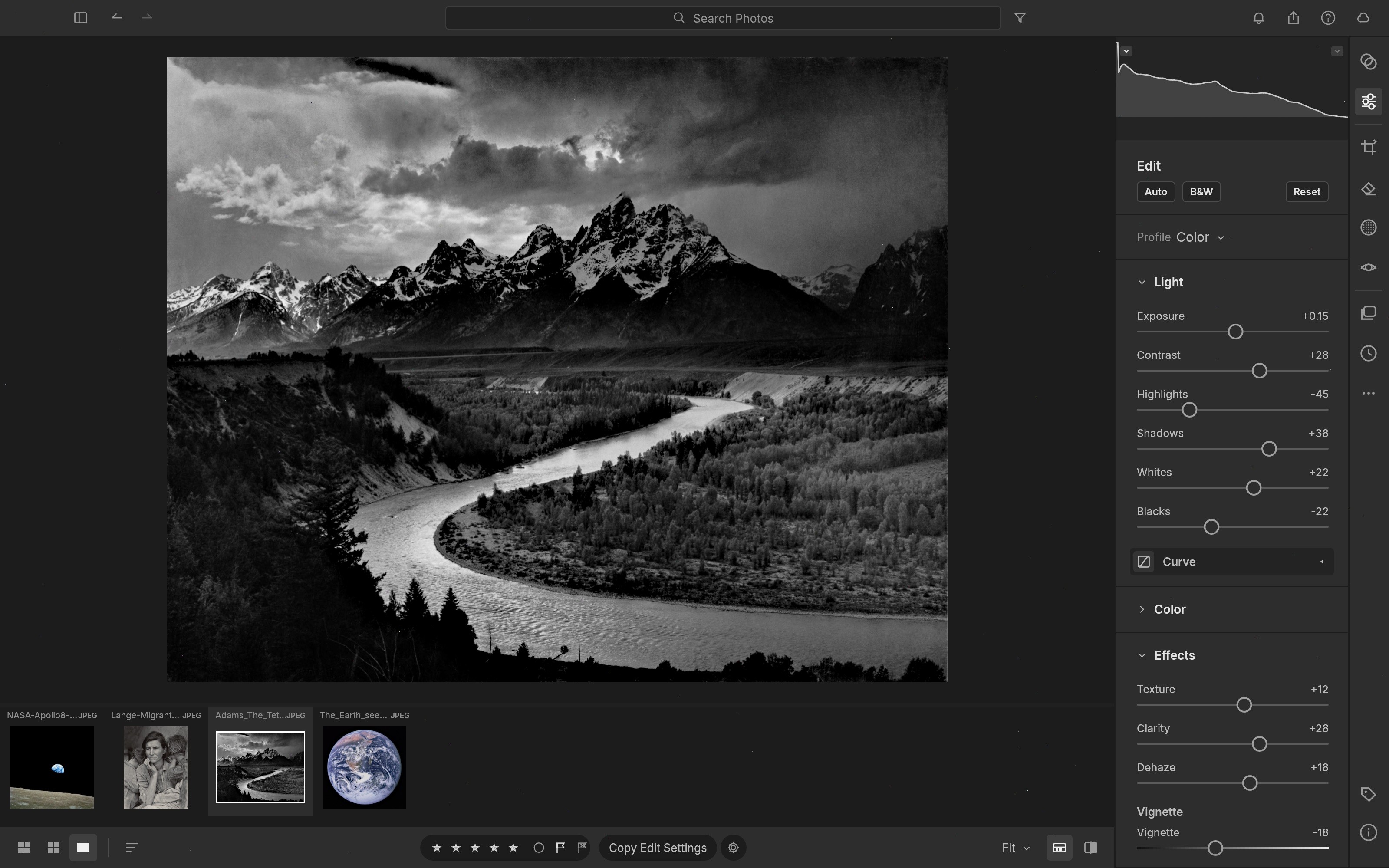Open cloud sync status icon
Image resolution: width=1389 pixels, height=868 pixels.
(1363, 18)
